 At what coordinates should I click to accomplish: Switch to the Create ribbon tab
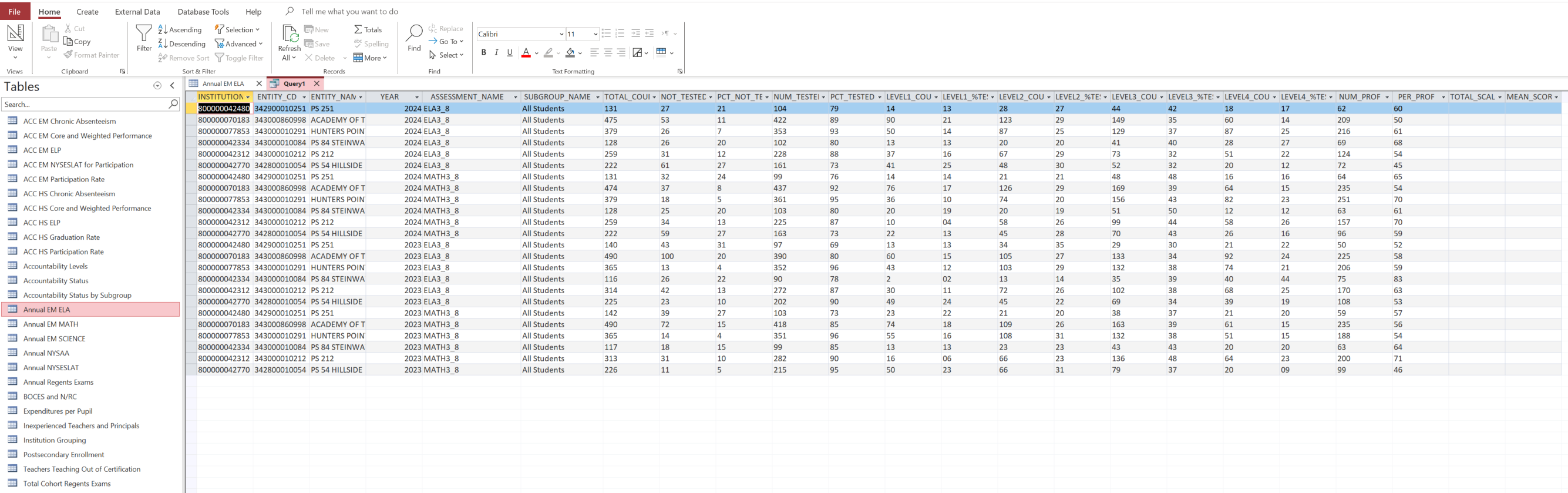click(87, 12)
